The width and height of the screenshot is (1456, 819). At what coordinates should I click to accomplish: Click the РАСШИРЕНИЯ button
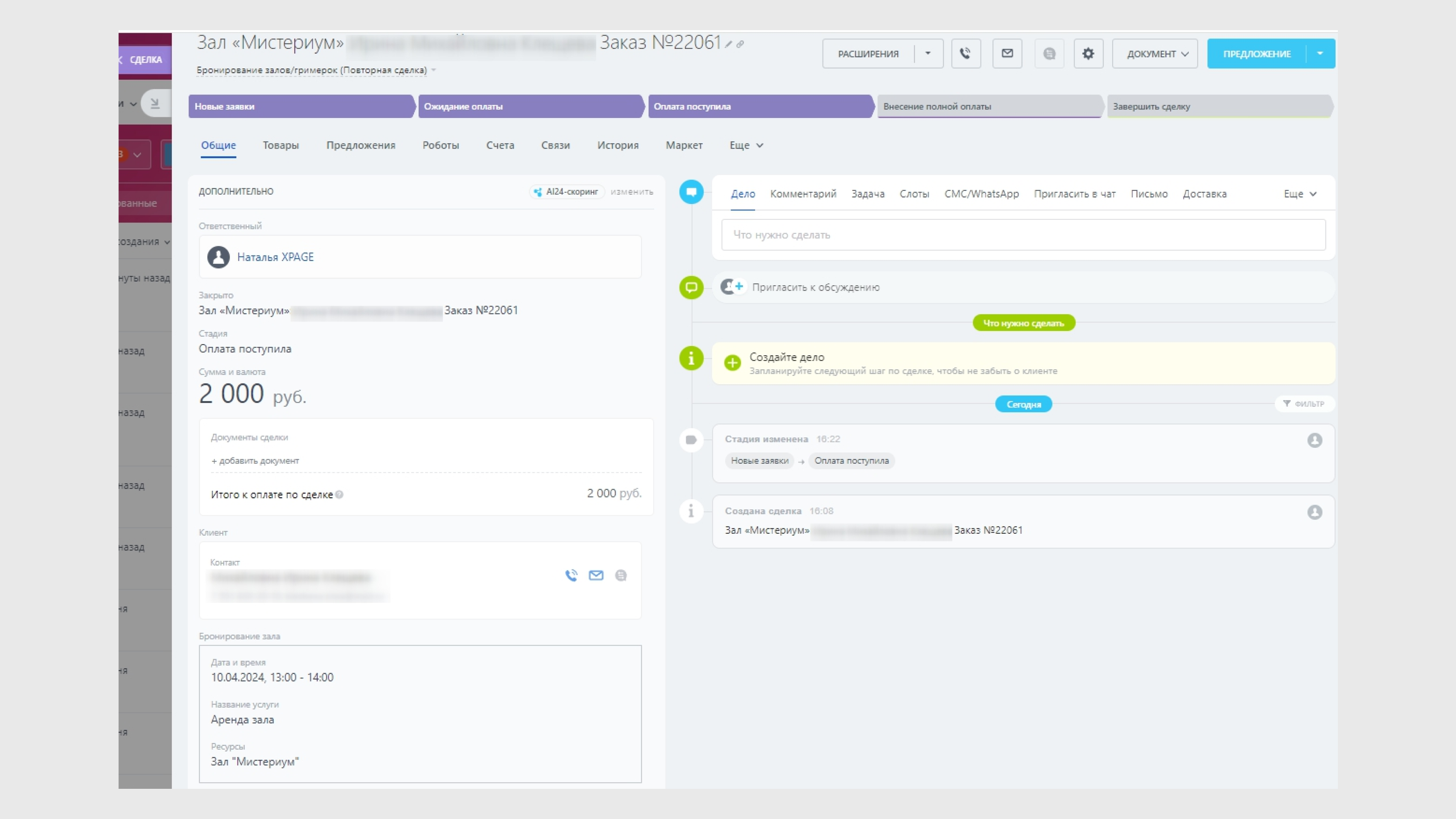(x=868, y=54)
